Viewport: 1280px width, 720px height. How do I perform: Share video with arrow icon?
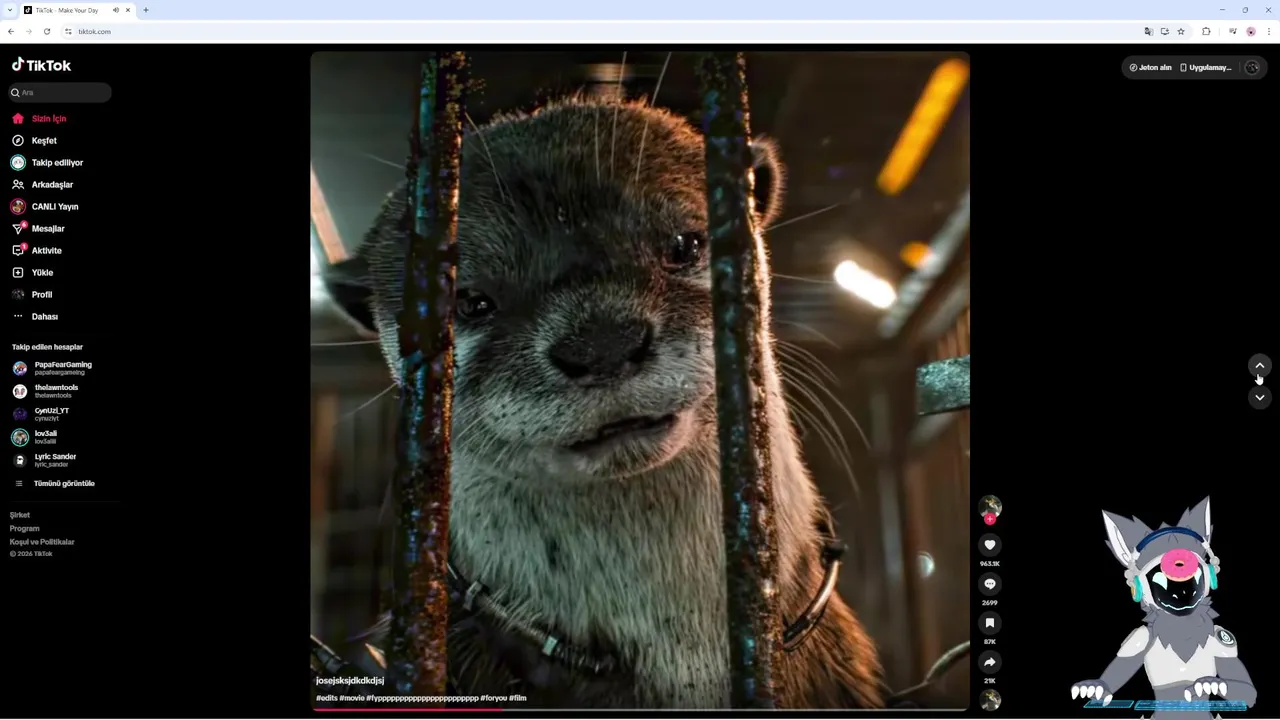[990, 662]
